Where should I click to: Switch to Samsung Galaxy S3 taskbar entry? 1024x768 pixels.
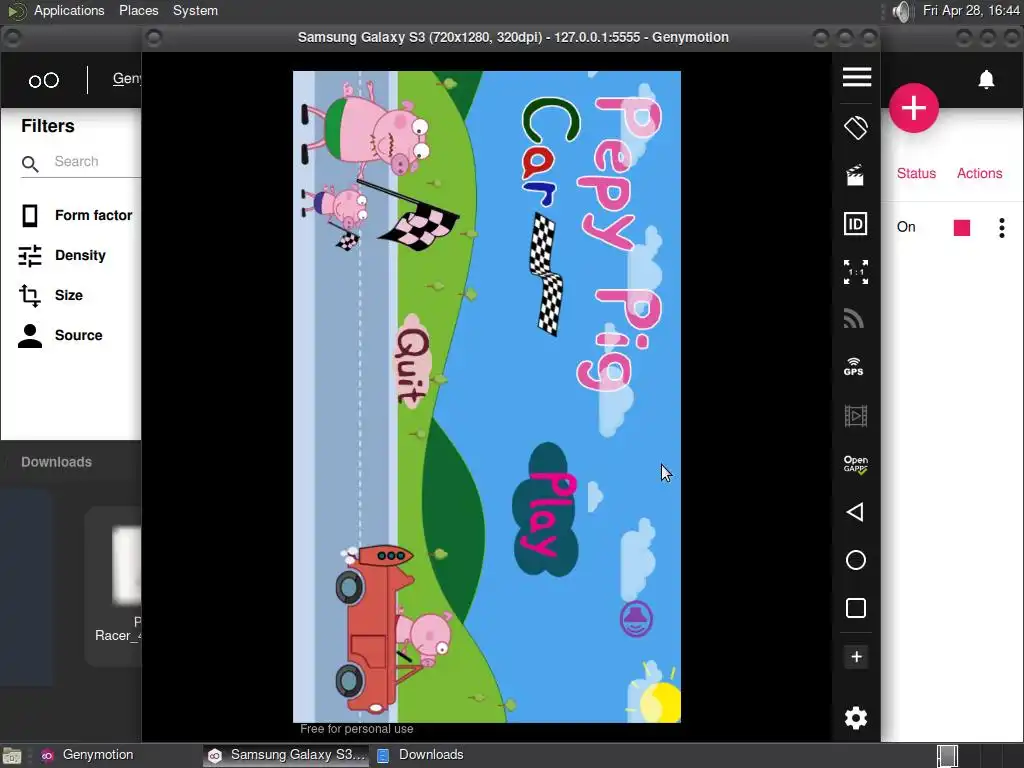click(286, 755)
